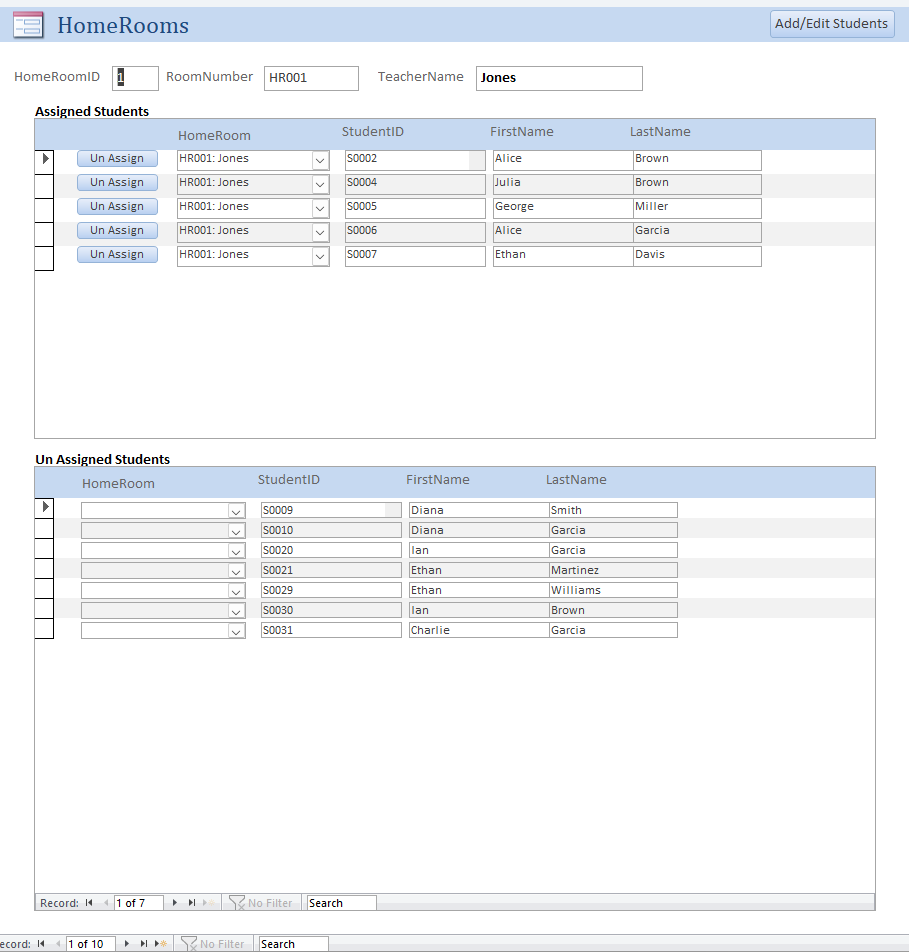Image resolution: width=909 pixels, height=952 pixels.
Task: Select the row selector for unassigned student S0010
Action: 44,530
